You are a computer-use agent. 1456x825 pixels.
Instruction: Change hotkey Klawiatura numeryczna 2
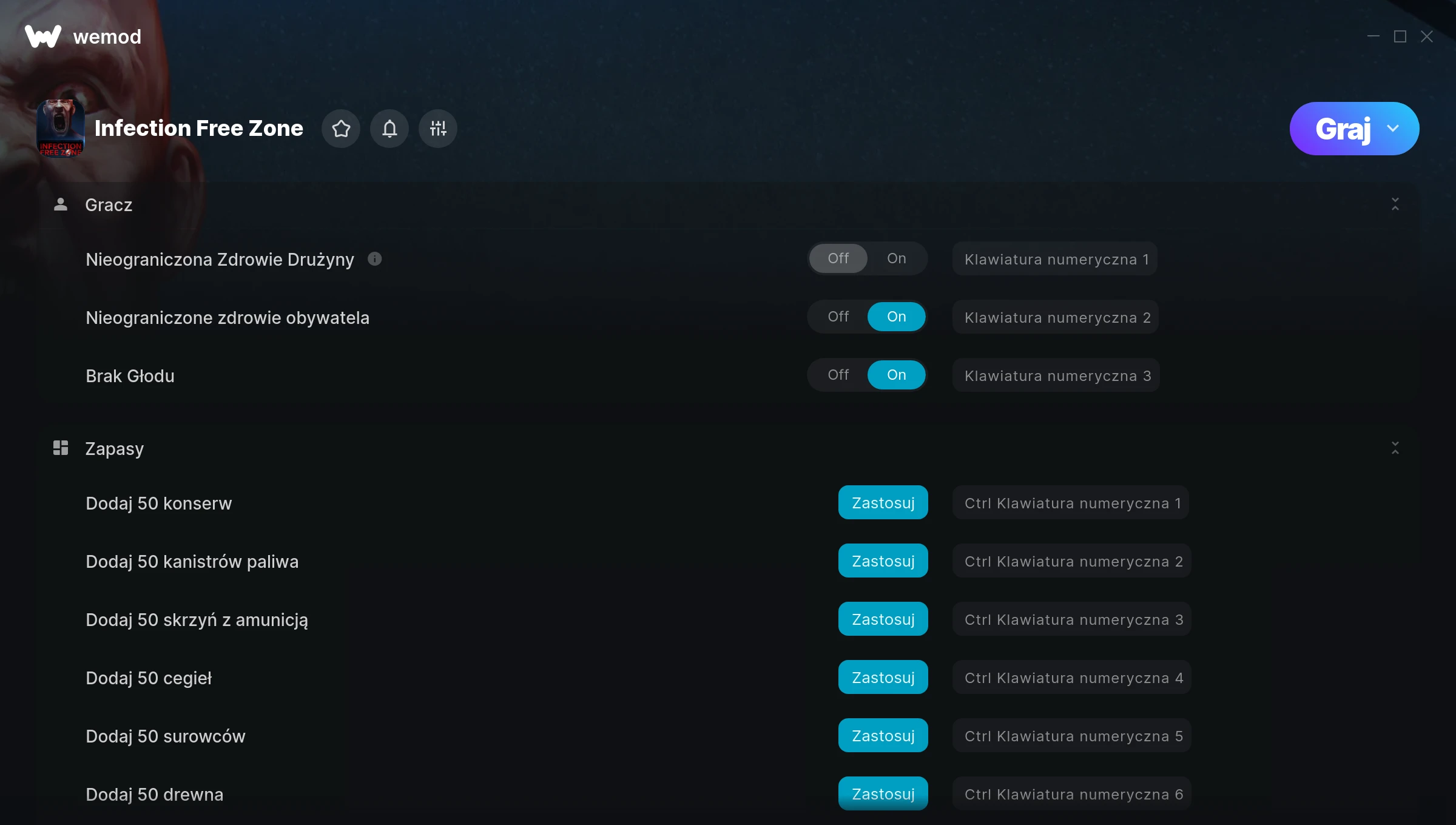tap(1056, 317)
